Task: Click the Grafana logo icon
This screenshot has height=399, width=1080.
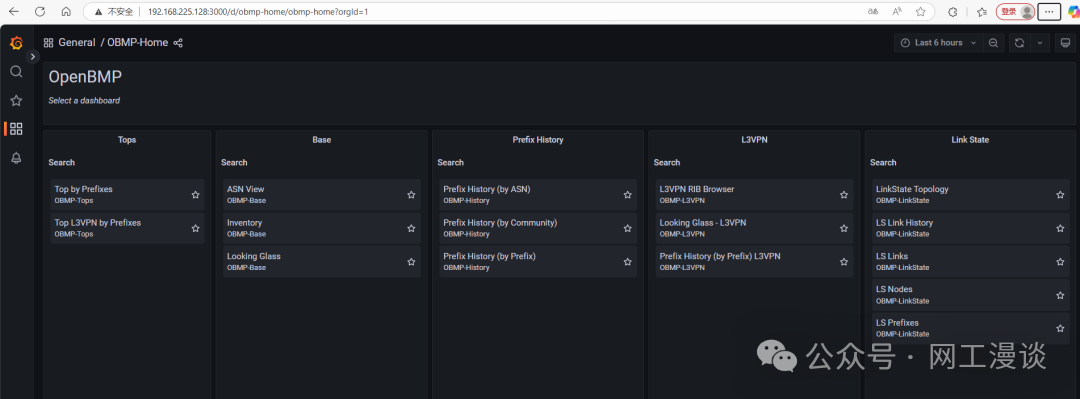Action: tap(17, 43)
